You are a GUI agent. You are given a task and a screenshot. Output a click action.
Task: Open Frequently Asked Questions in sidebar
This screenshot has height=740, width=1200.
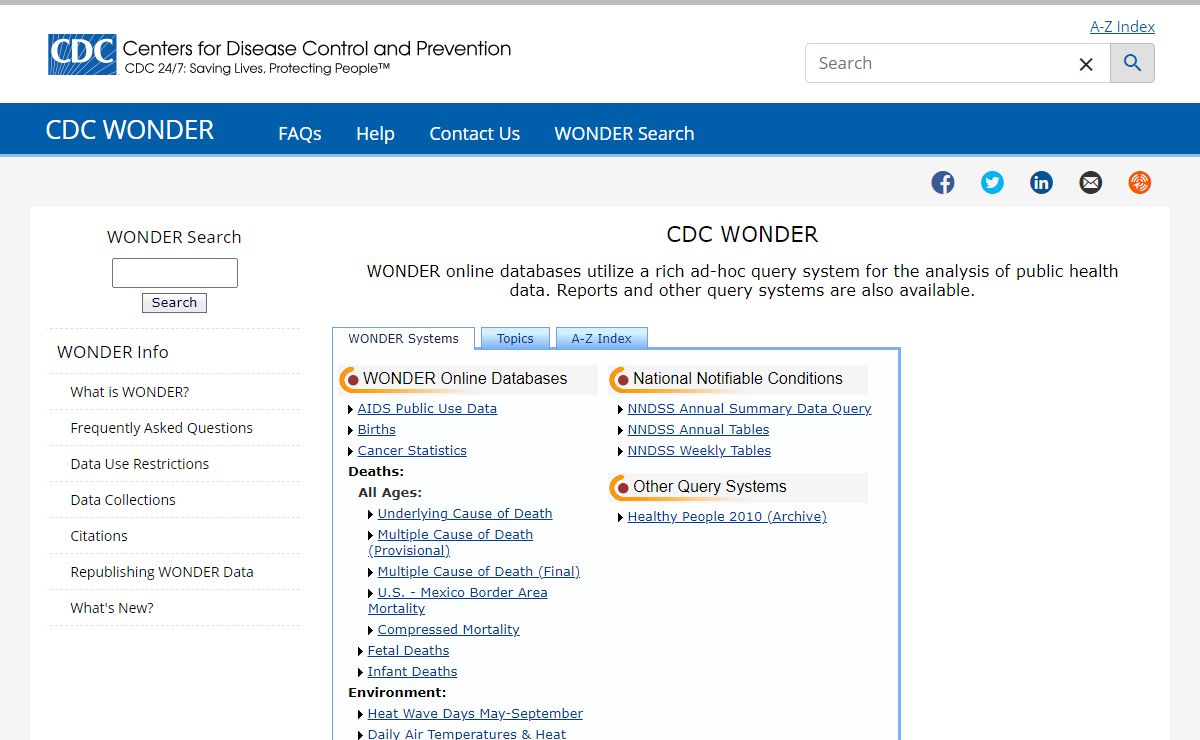[x=161, y=428]
